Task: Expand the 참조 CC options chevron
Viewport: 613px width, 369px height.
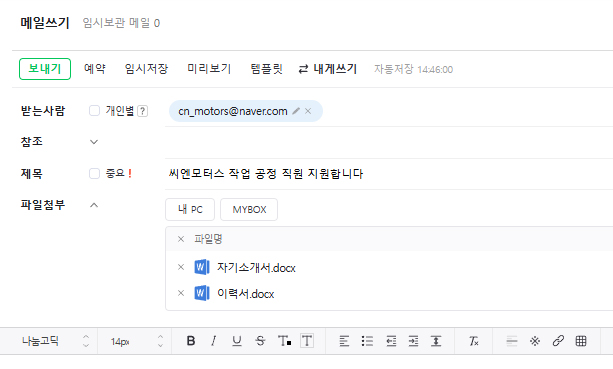Action: point(94,142)
